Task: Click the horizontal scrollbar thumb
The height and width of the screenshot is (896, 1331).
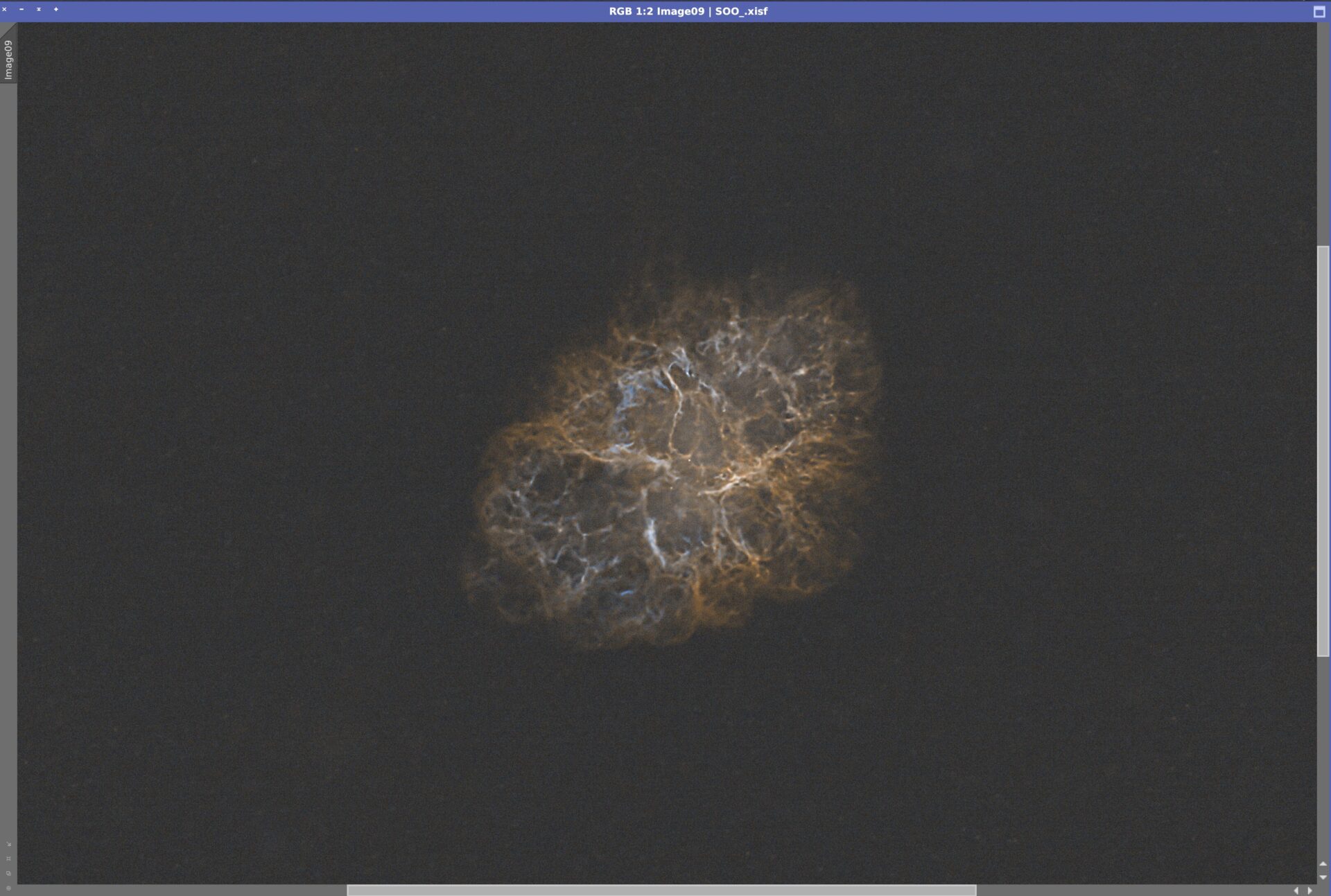Action: [x=661, y=890]
